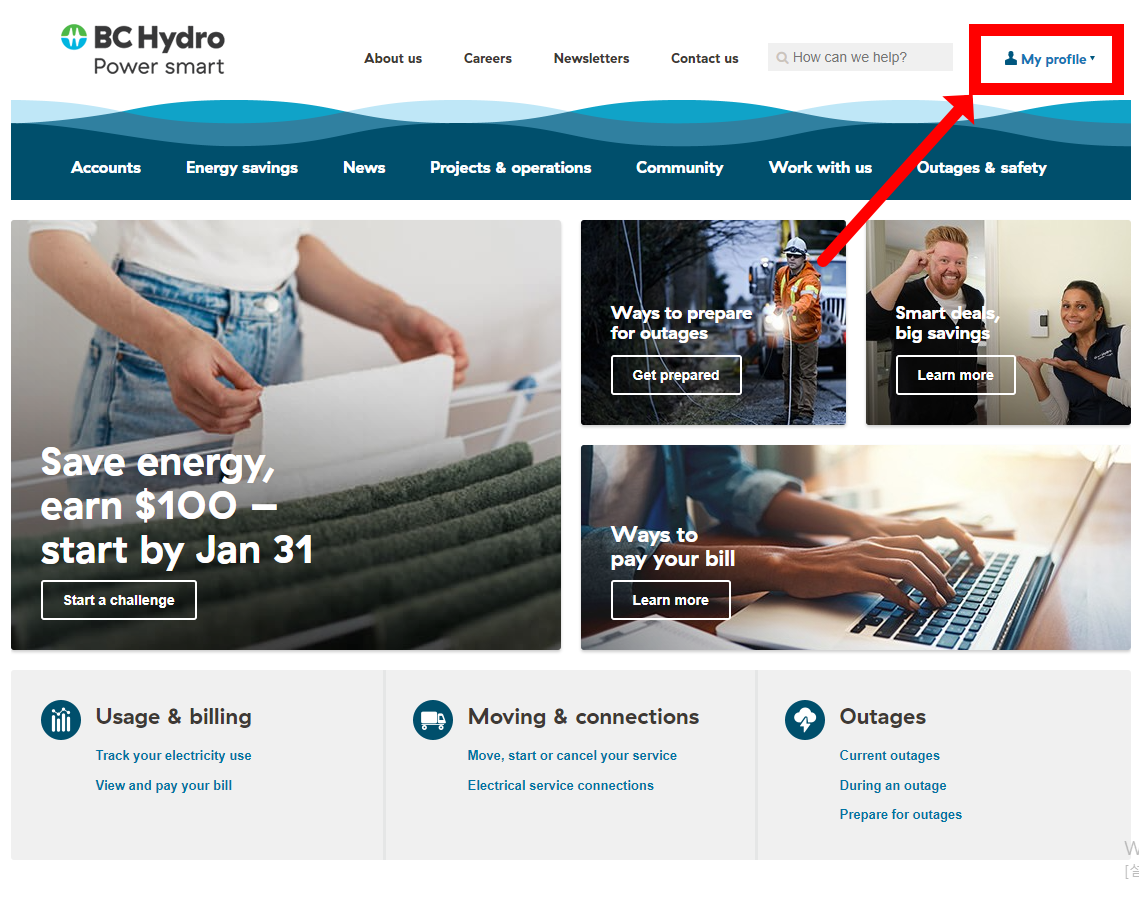
Task: Open the Careers link
Action: 487,58
